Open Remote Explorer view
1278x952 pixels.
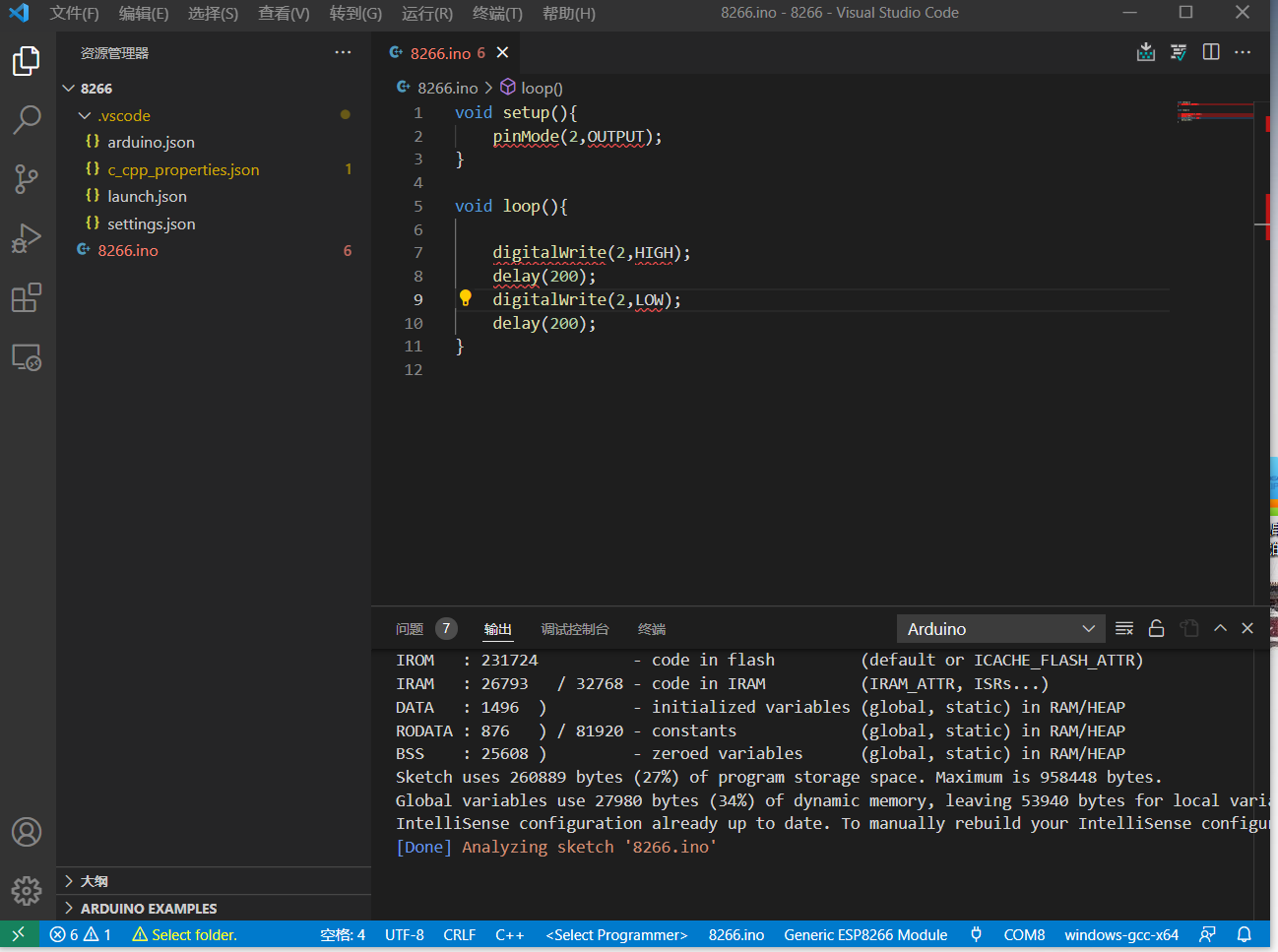[27, 356]
